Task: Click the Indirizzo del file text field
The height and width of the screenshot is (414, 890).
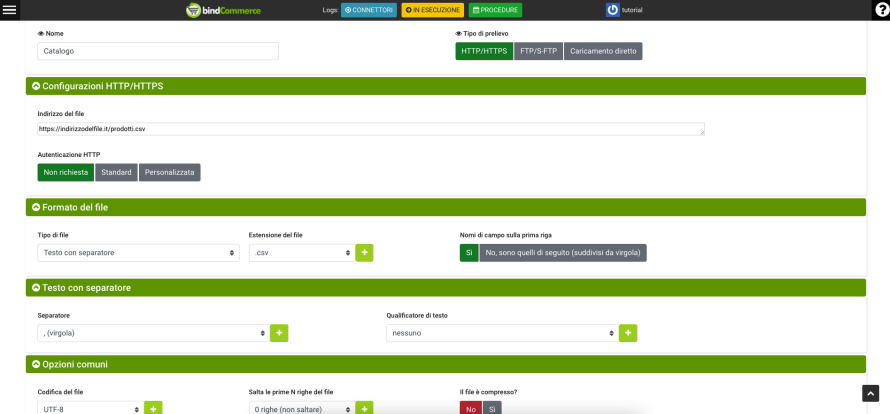Action: tap(370, 129)
